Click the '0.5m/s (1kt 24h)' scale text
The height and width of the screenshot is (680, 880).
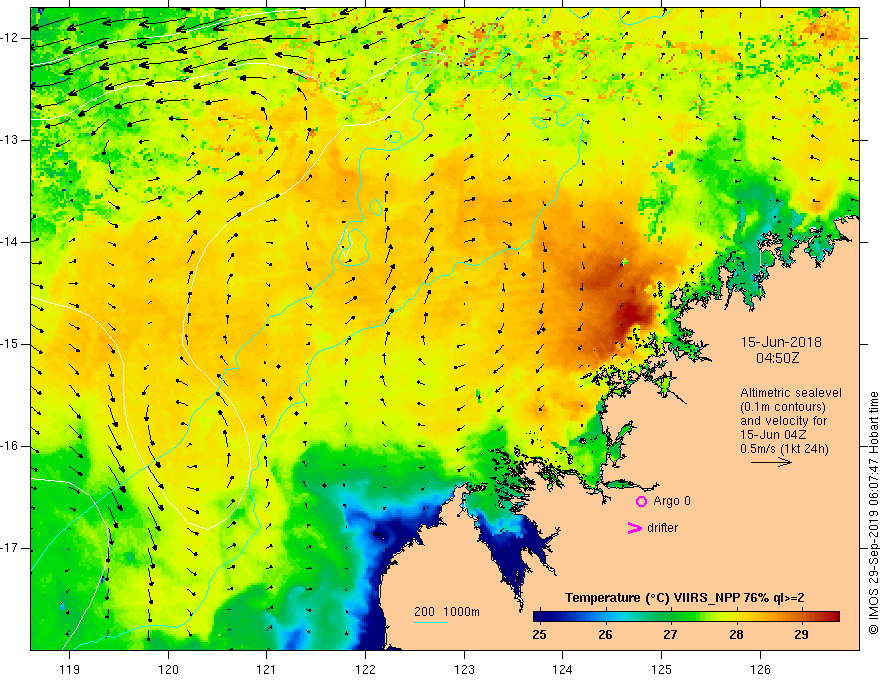click(784, 448)
